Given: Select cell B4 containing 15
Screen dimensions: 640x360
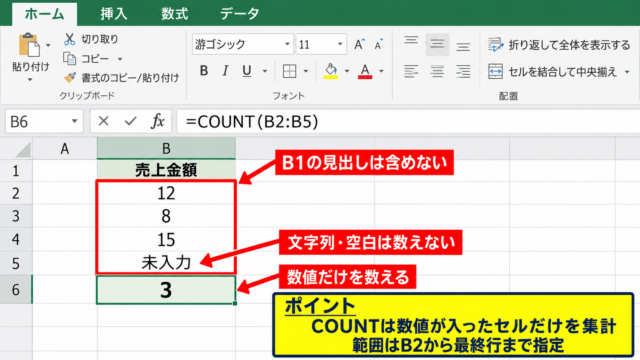Looking at the screenshot, I should (166, 239).
